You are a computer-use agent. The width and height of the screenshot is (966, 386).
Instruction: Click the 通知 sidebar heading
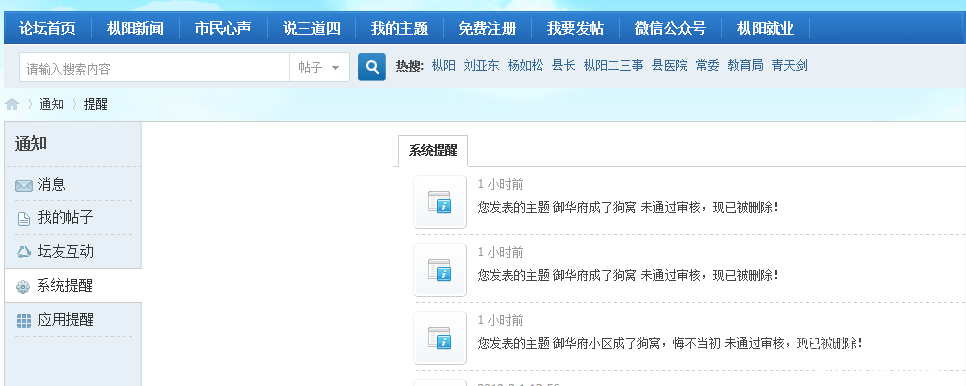(x=31, y=144)
